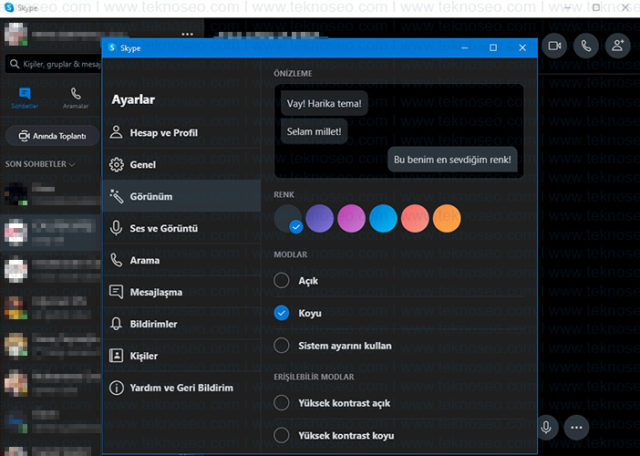Start an audio call in main Skype window

pos(586,46)
